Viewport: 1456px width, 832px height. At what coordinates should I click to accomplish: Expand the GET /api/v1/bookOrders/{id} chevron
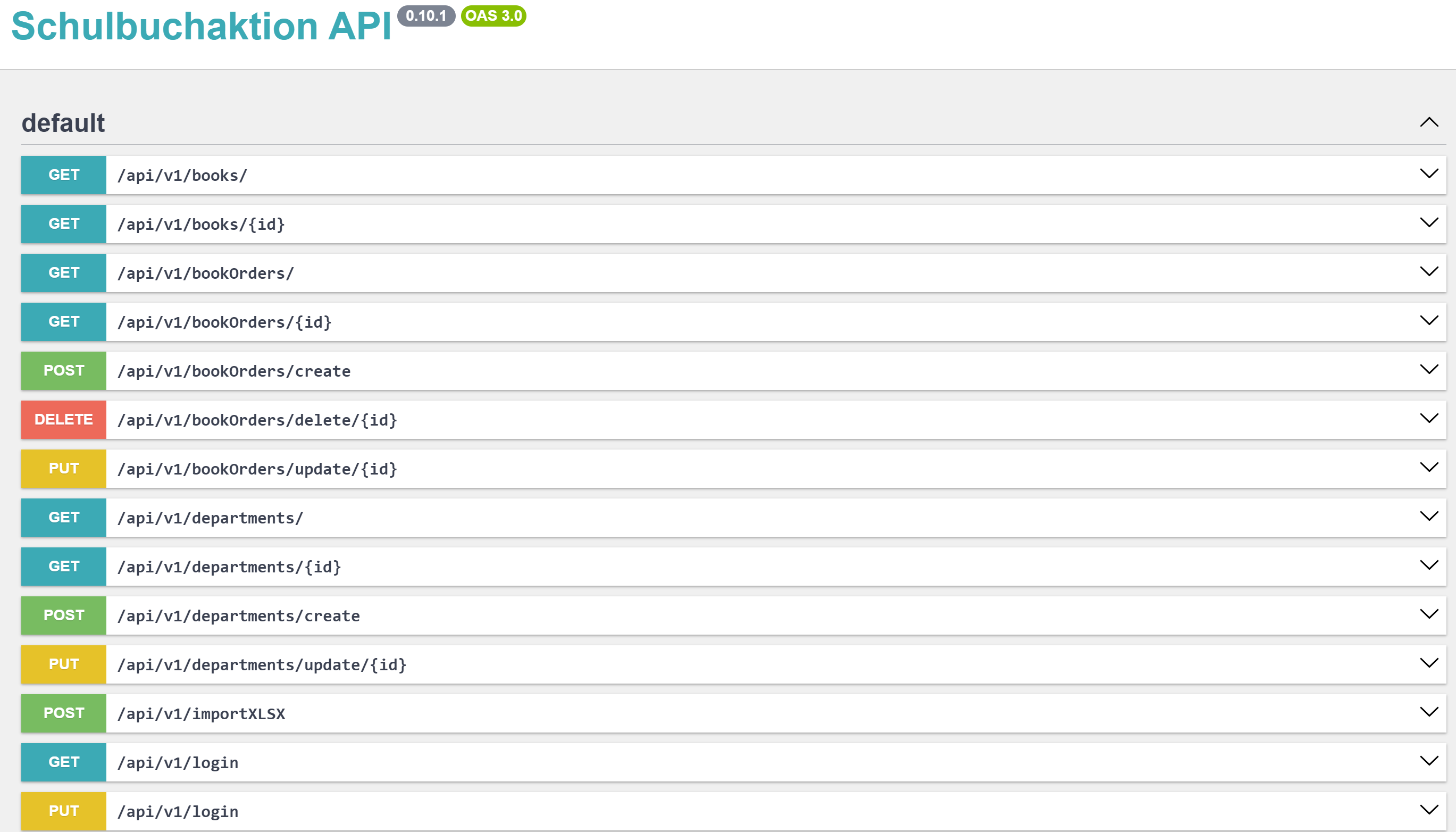(1428, 321)
